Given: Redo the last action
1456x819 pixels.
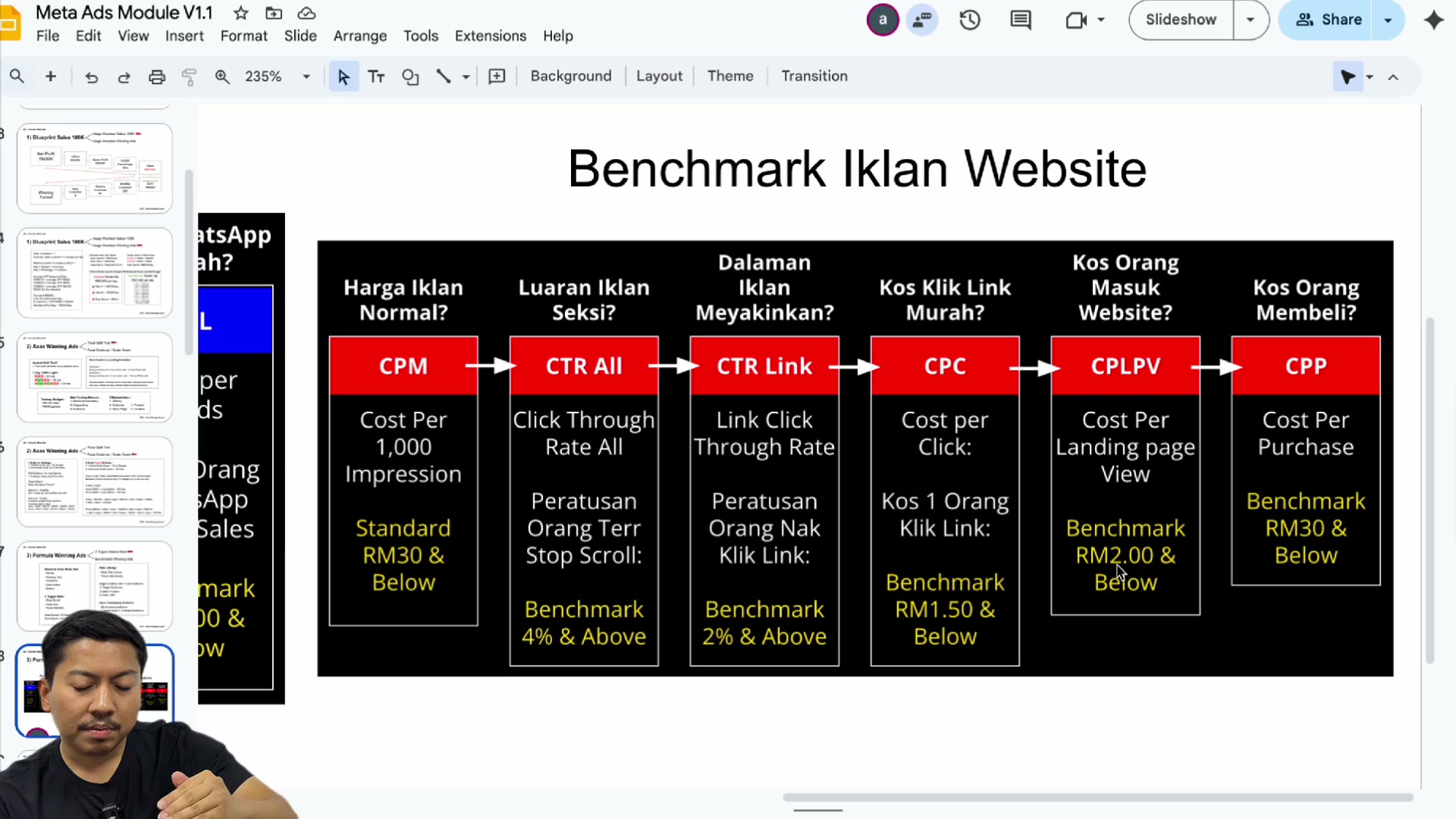Looking at the screenshot, I should coord(124,77).
